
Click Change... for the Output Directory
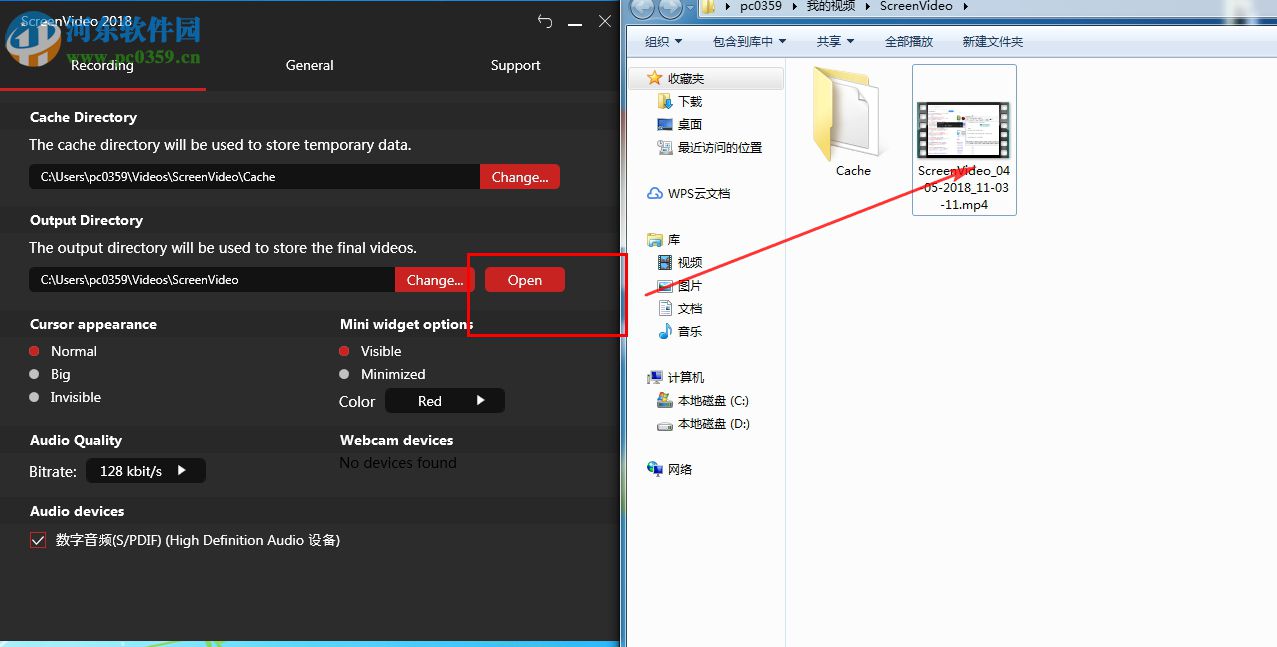[435, 280]
